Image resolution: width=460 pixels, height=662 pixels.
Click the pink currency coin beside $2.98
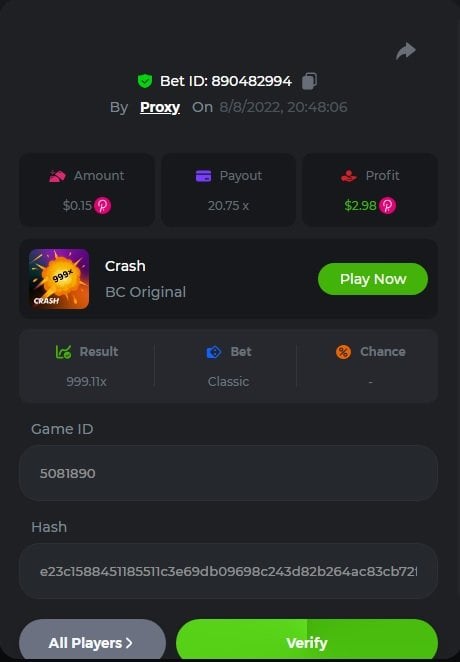click(387, 206)
